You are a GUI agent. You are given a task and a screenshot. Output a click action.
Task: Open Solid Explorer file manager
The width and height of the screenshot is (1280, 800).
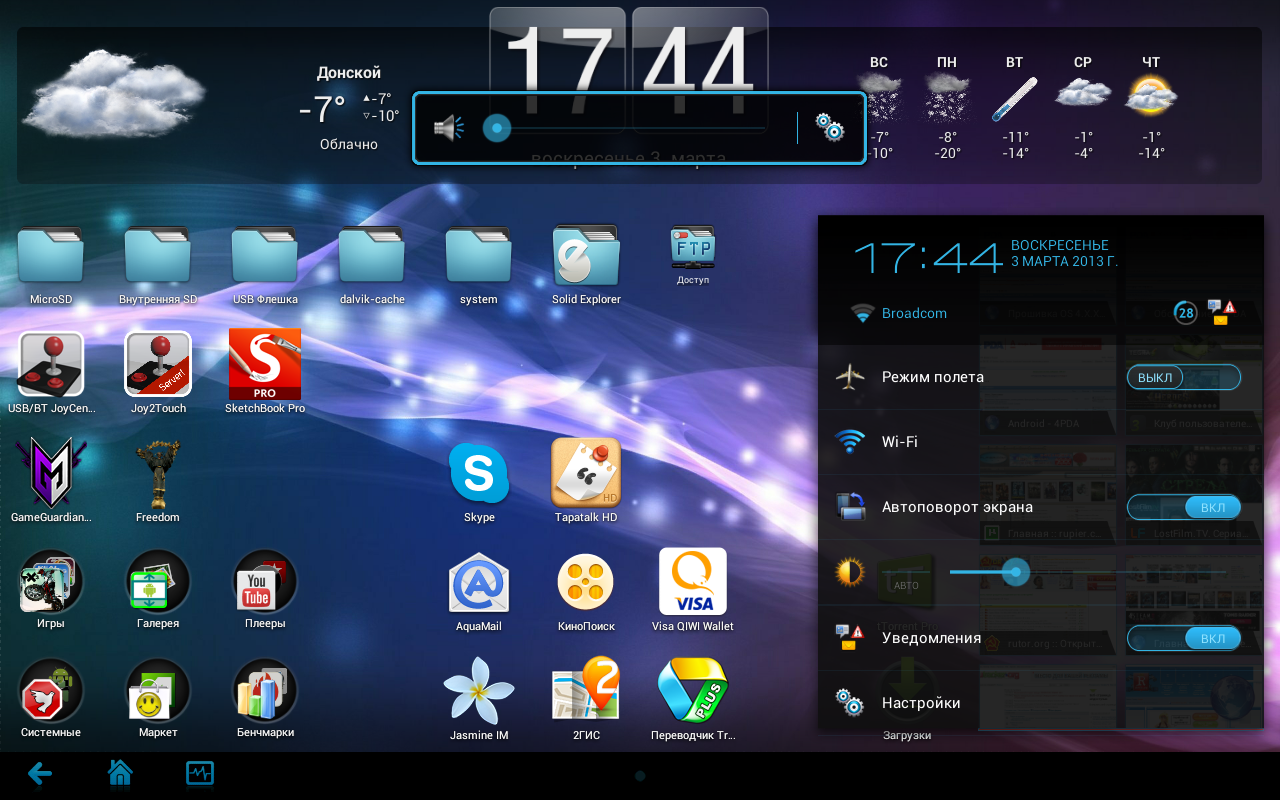586,256
